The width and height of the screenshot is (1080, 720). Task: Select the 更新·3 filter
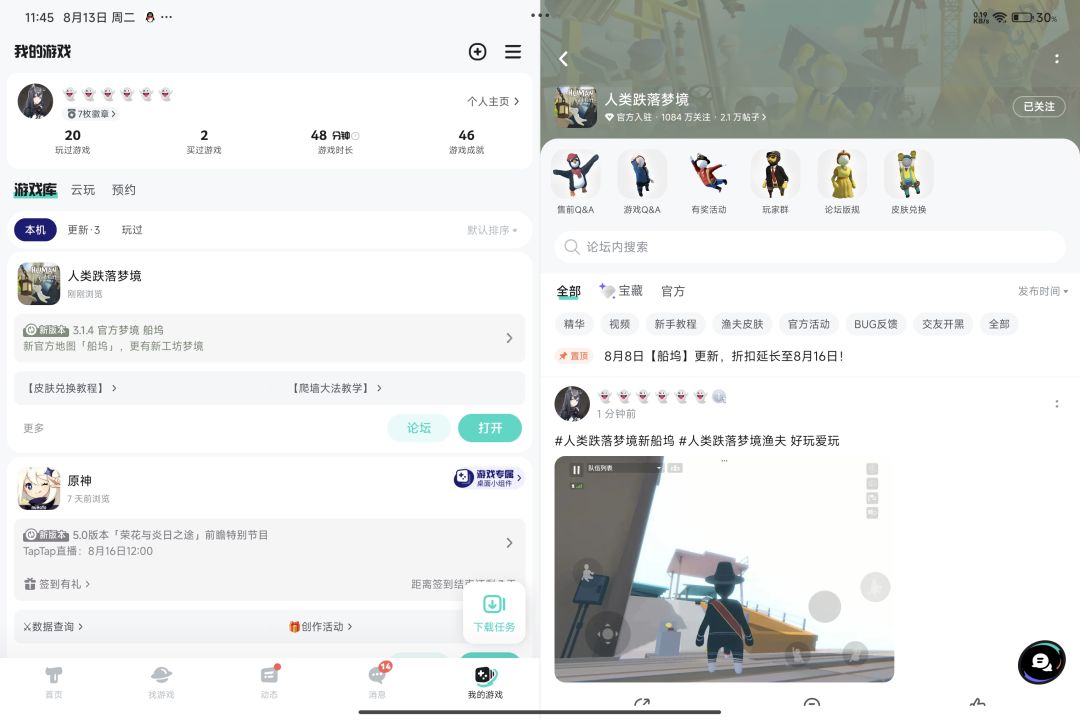pyautogui.click(x=83, y=229)
